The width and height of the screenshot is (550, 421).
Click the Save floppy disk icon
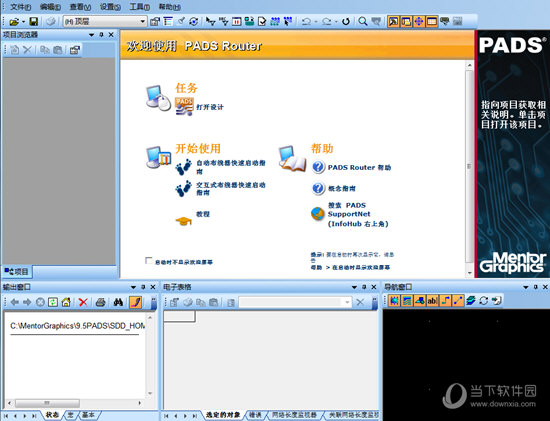pos(33,22)
